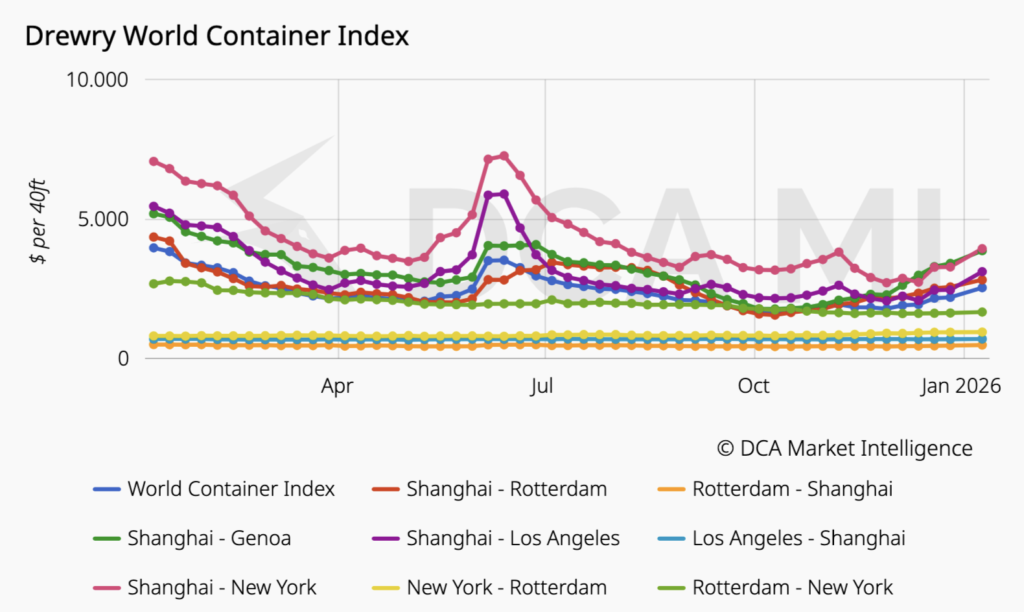Click the Jul label on x-axis

pyautogui.click(x=545, y=386)
